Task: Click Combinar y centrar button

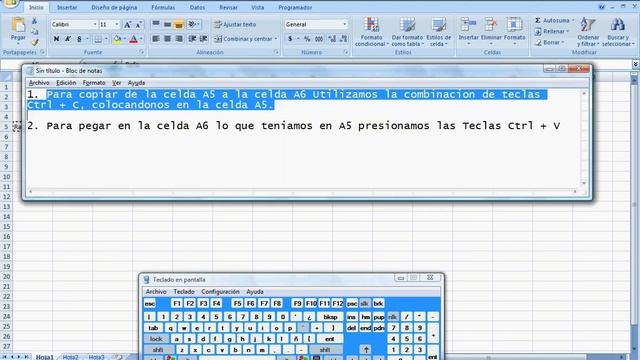Action: click(x=245, y=39)
